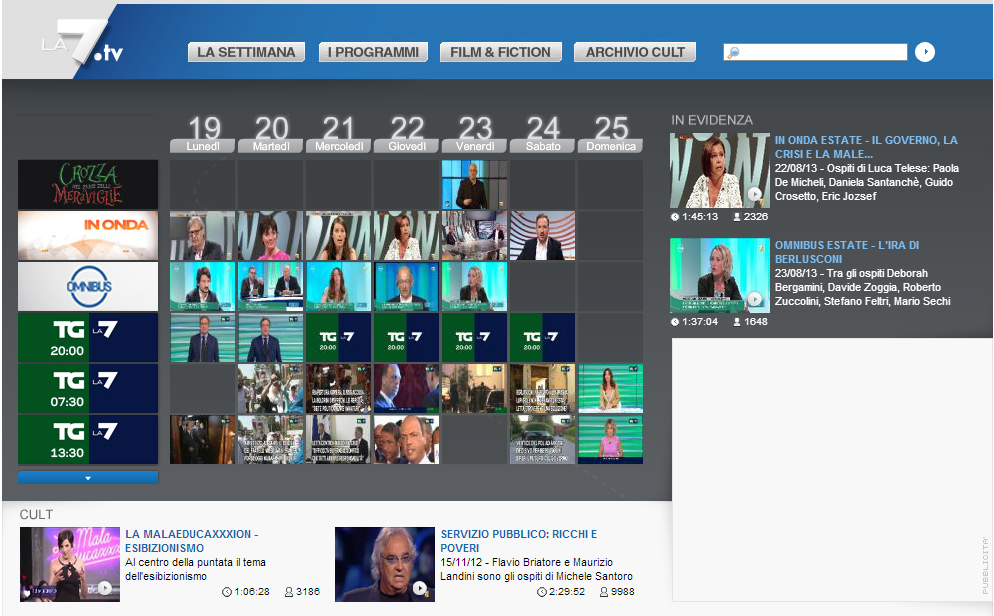Select day 22 Giovedì tab
This screenshot has height=616, width=994.
tap(406, 134)
